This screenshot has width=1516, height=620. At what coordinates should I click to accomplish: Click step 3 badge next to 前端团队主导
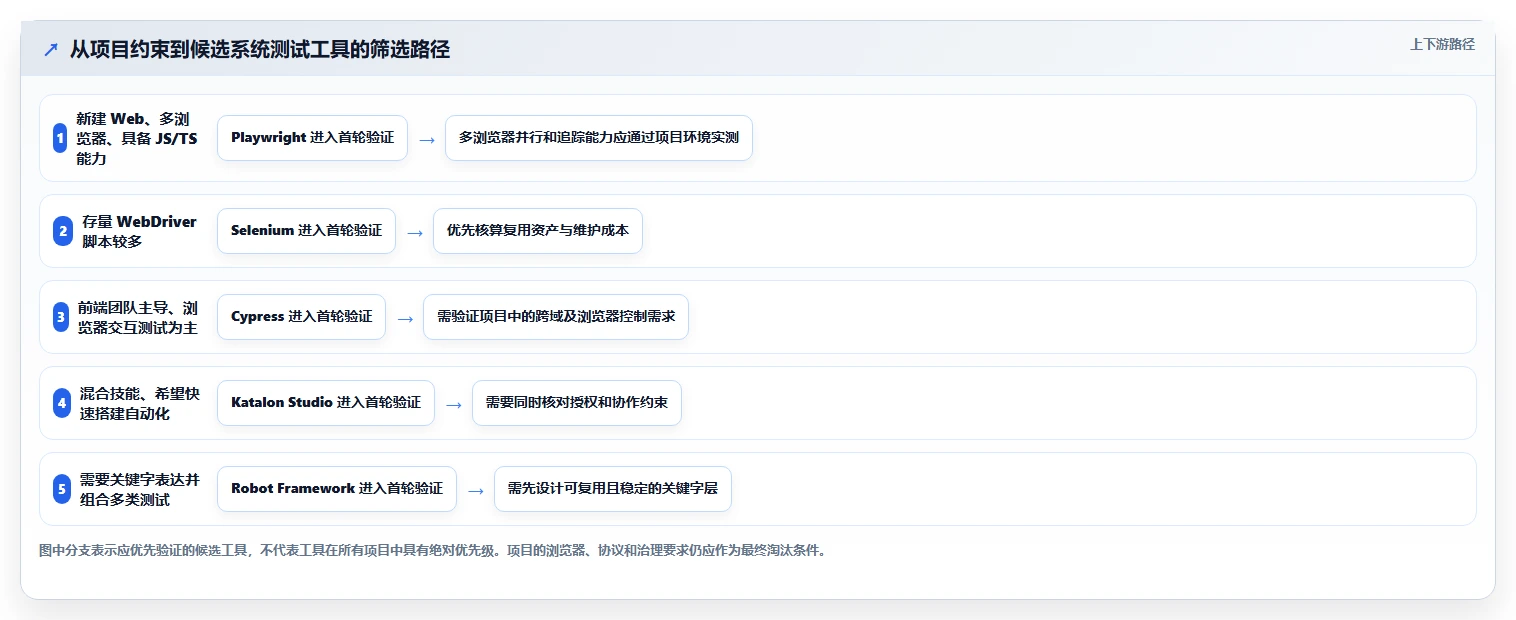click(61, 317)
